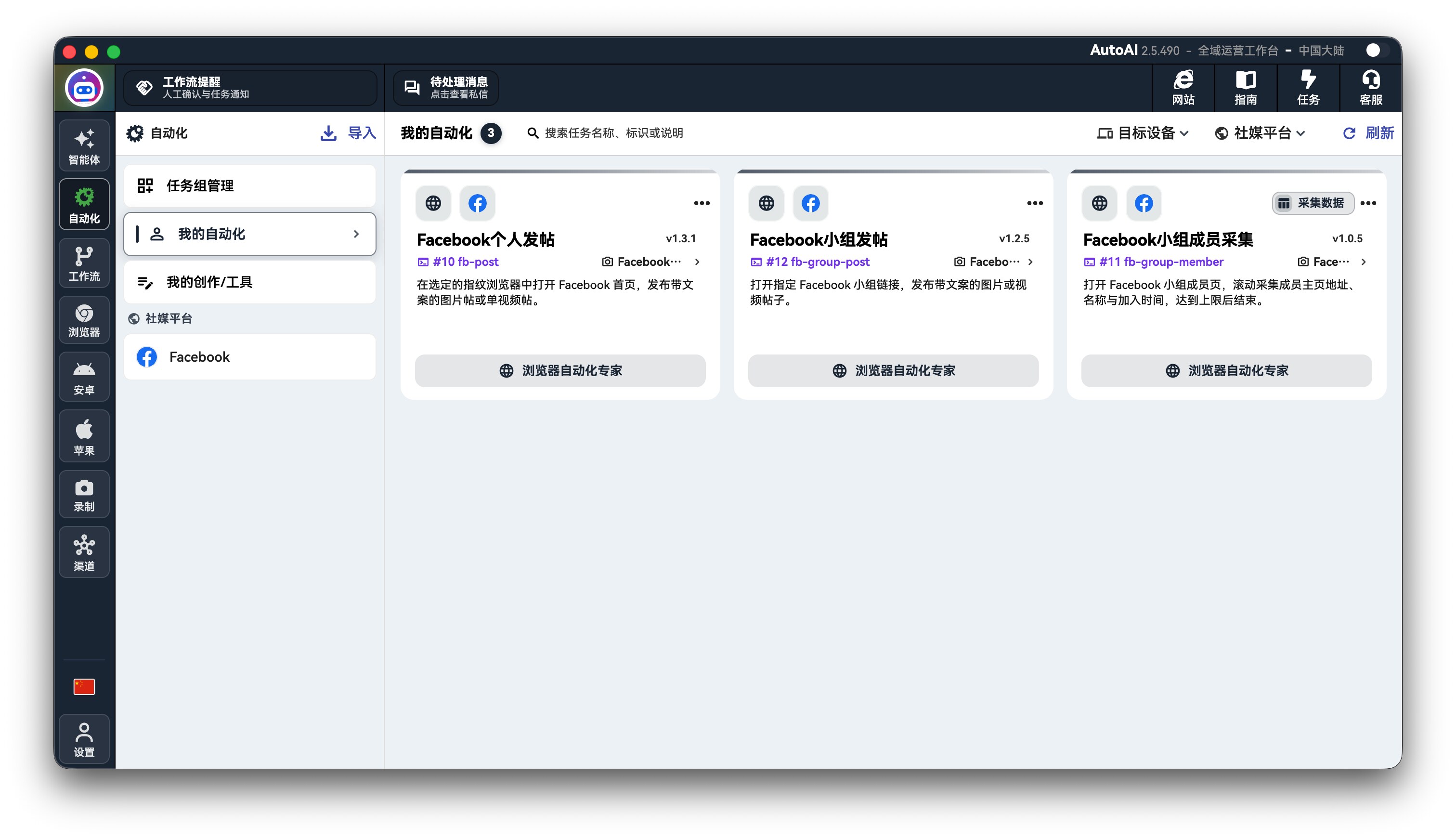Click the 刷新 refresh button
Viewport: 1456px width, 840px height.
point(1368,133)
